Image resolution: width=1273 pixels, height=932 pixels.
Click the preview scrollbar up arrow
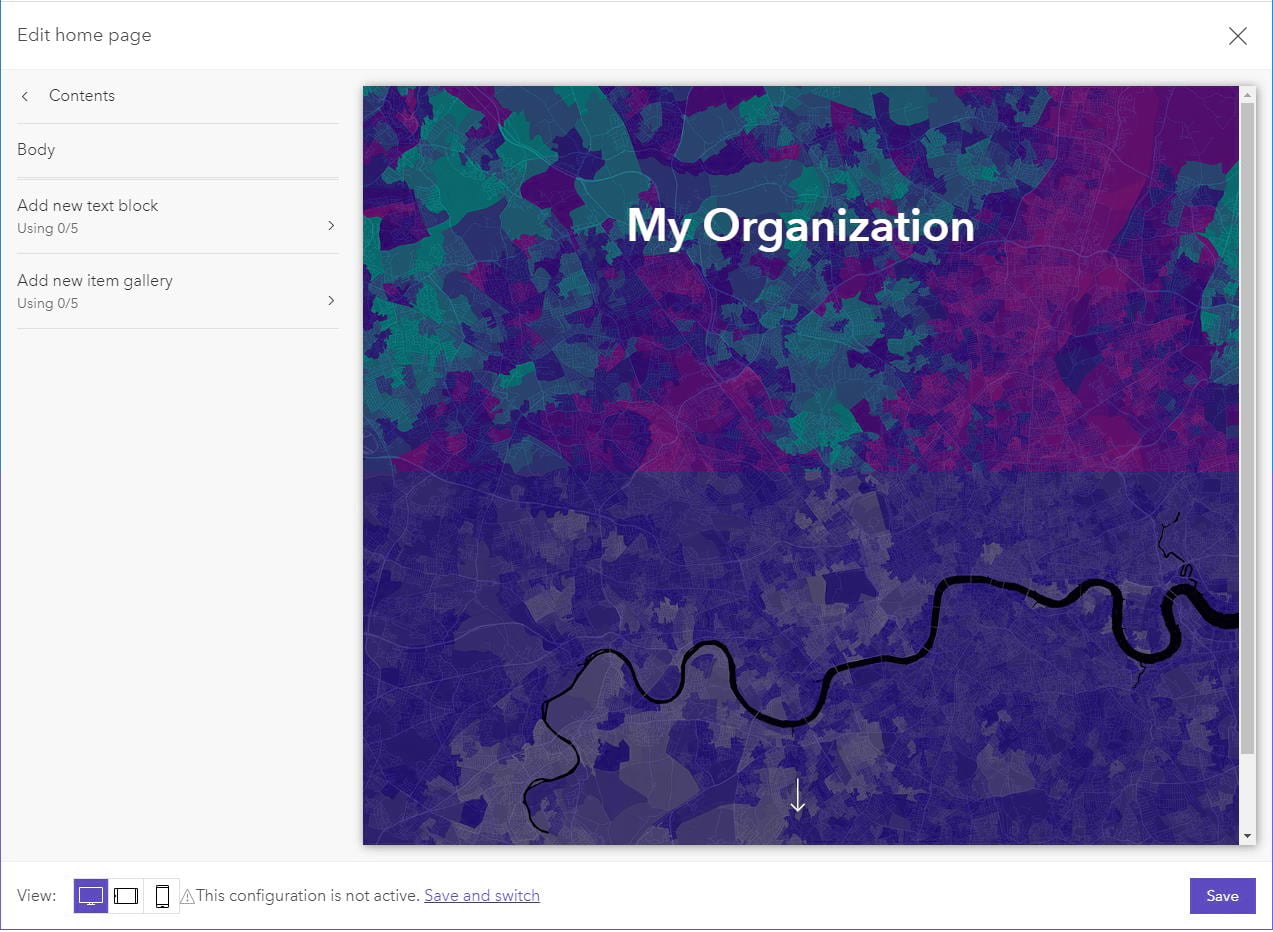pyautogui.click(x=1247, y=95)
